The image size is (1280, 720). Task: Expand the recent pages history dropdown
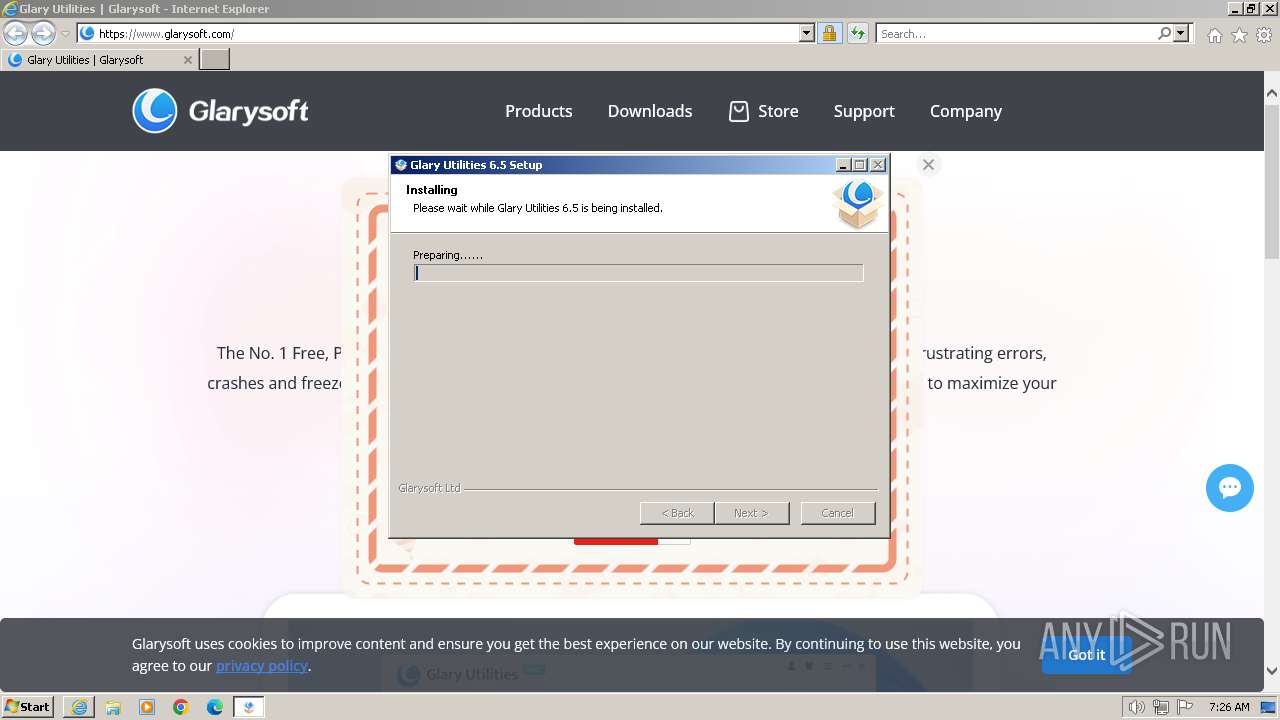point(65,34)
